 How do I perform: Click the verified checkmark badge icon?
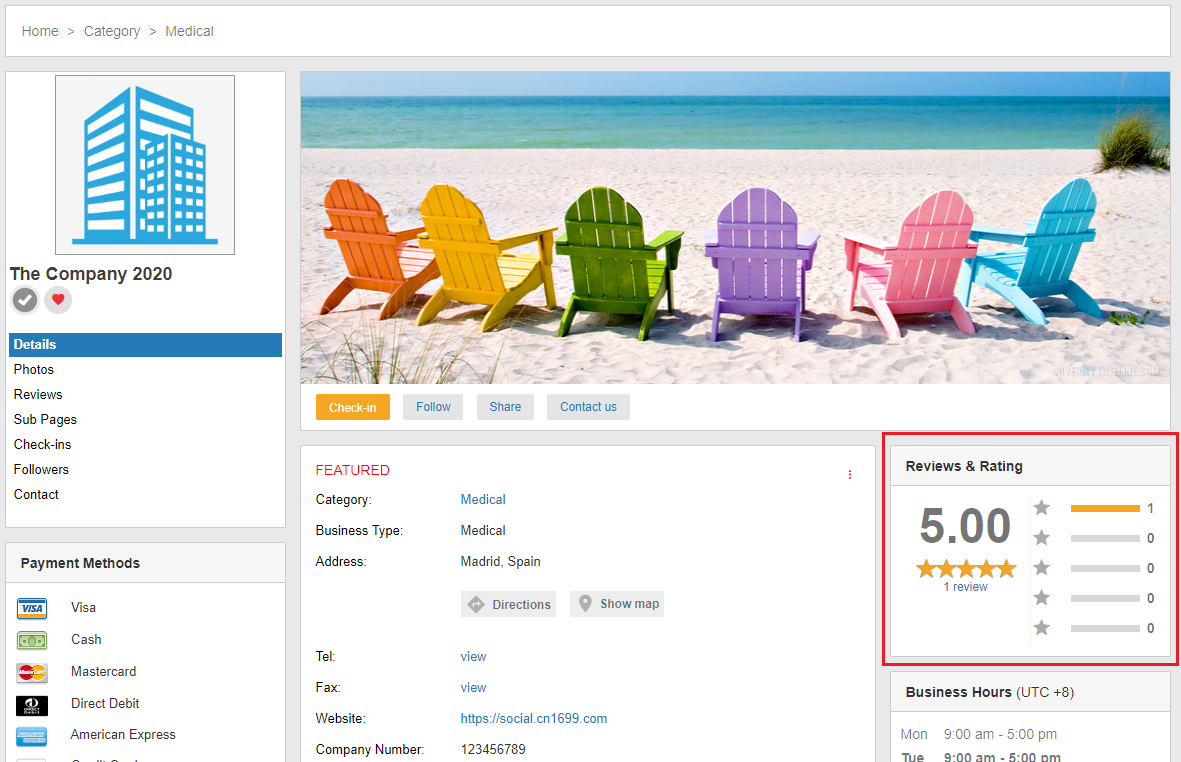point(25,300)
